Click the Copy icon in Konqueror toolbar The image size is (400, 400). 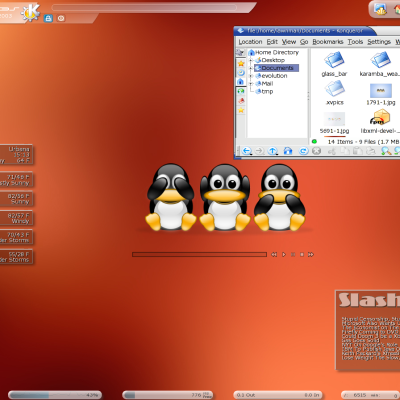click(344, 151)
